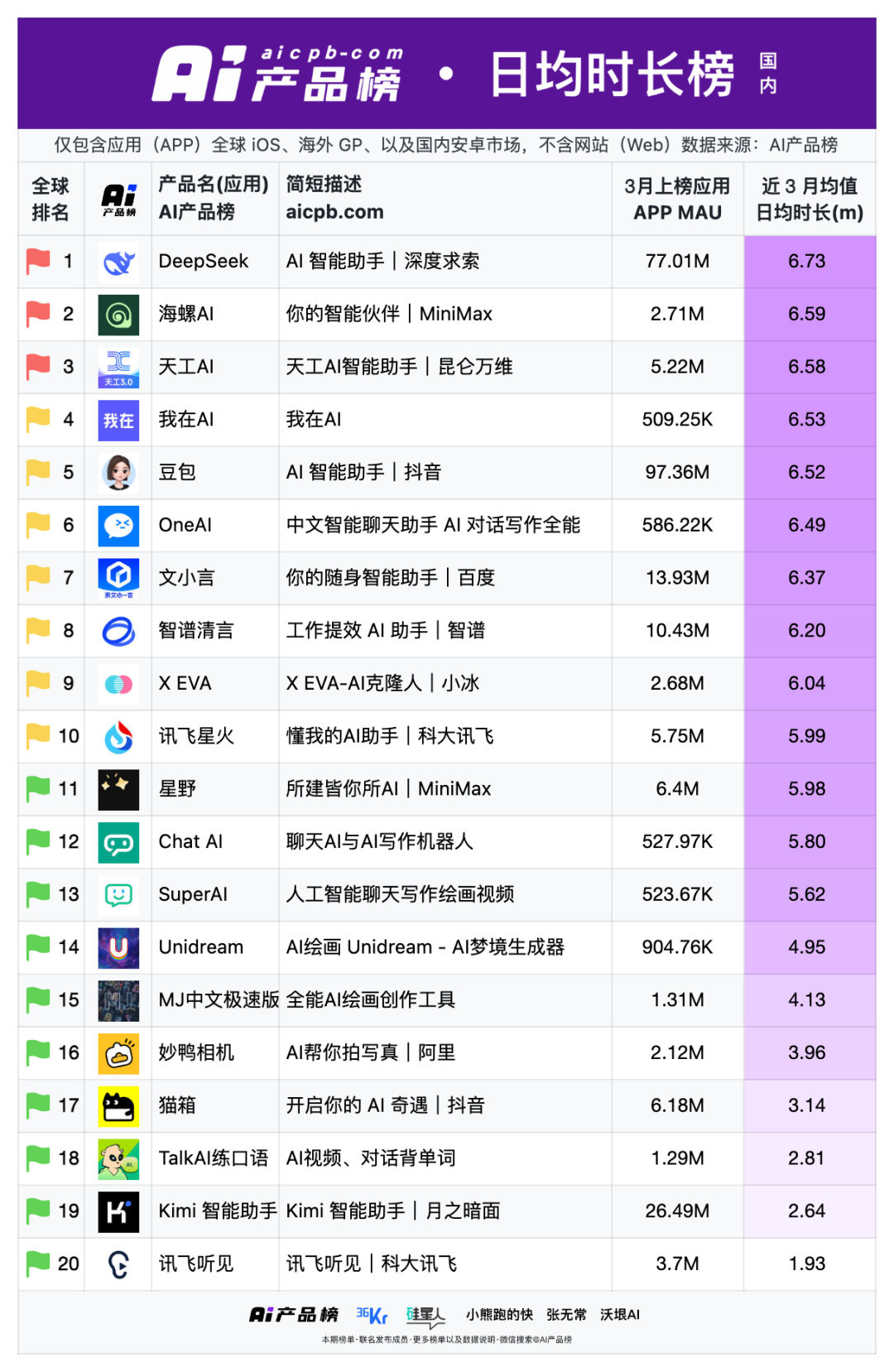The height and width of the screenshot is (1372, 894).
Task: Click the 文小言 product name
Action: point(186,578)
